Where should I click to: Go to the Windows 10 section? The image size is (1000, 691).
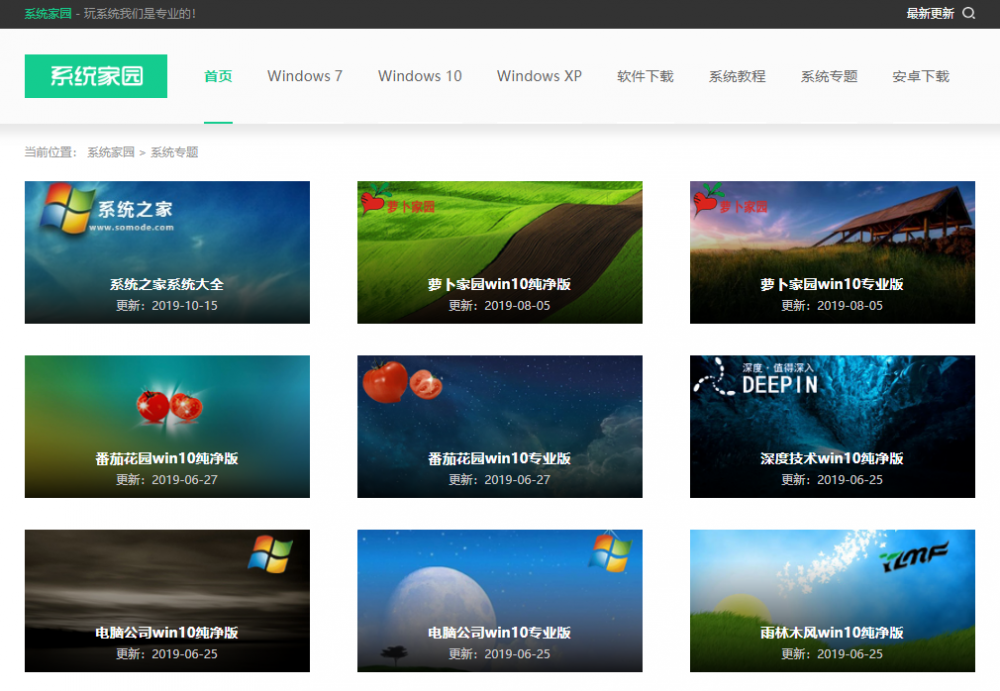coord(420,76)
